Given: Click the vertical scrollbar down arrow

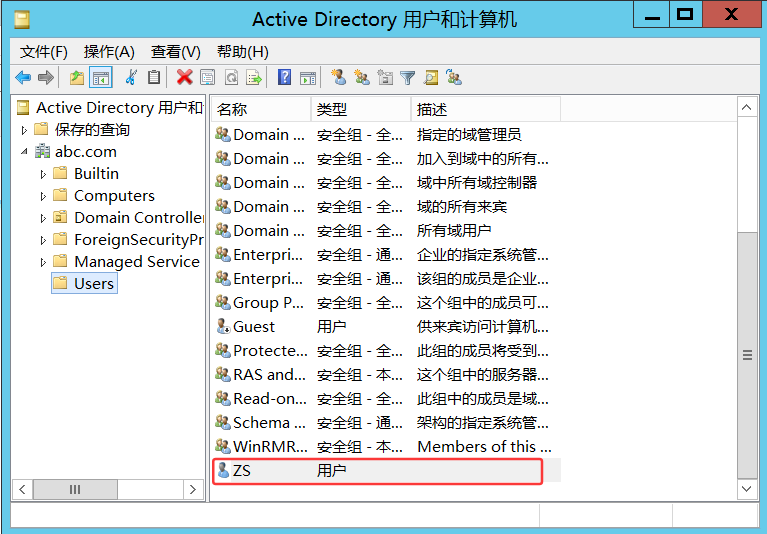Looking at the screenshot, I should click(746, 489).
